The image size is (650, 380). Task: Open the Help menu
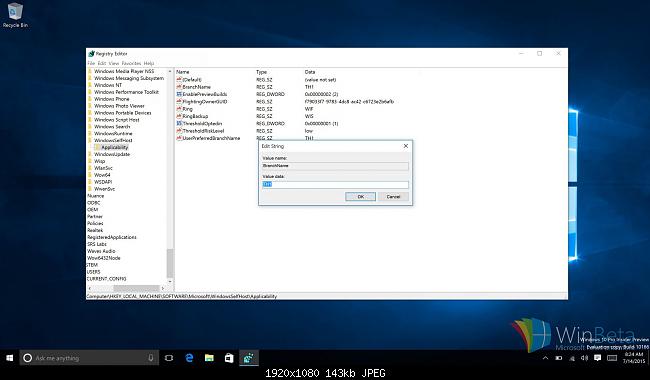(x=149, y=63)
